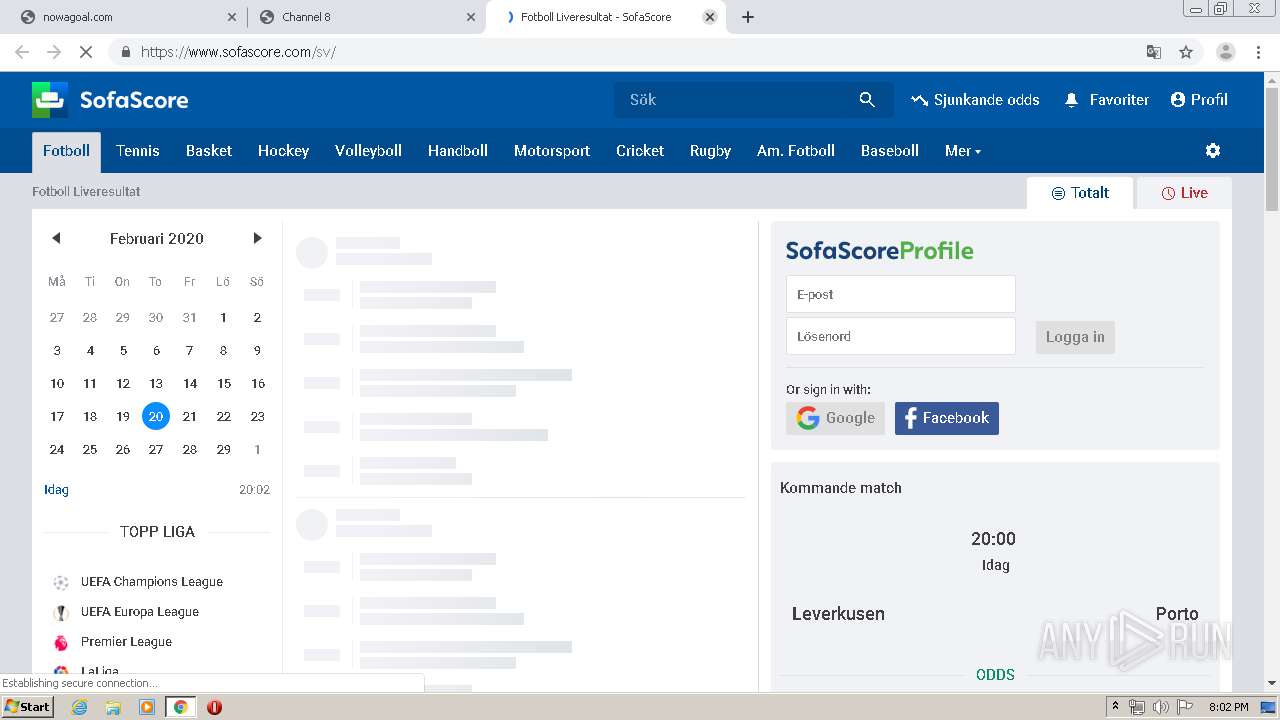Click the address bar URL
The image size is (1280, 720).
[x=238, y=52]
